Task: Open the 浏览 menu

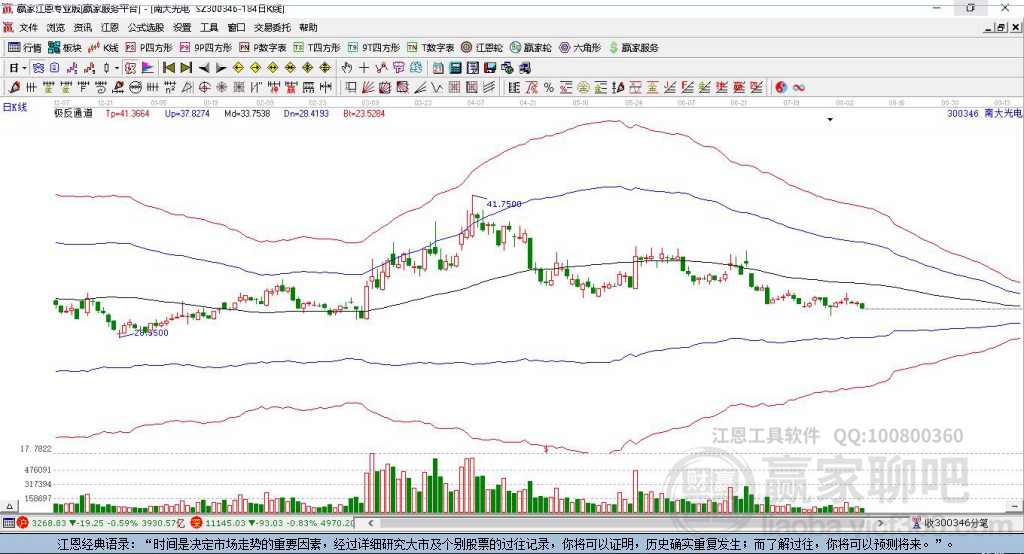Action: click(x=56, y=27)
